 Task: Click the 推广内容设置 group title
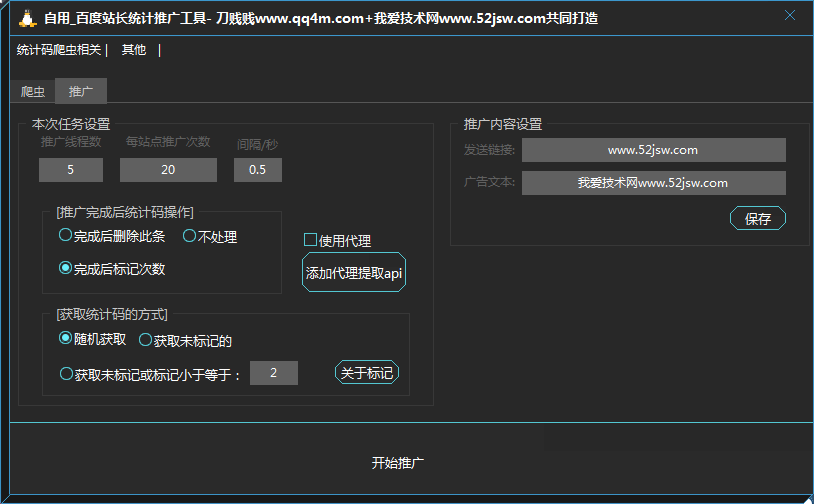pyautogui.click(x=503, y=124)
